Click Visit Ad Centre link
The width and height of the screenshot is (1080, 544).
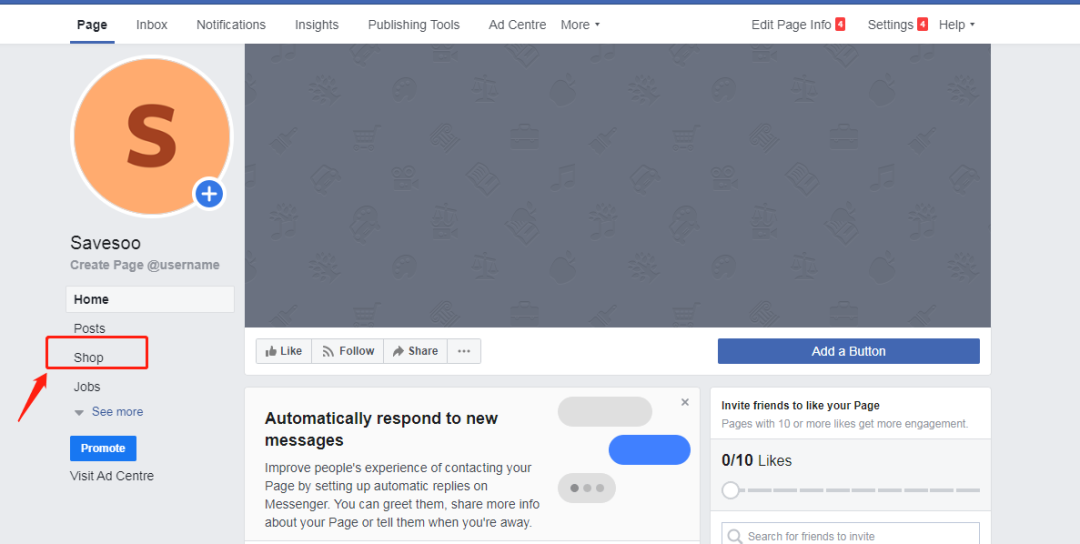click(x=112, y=476)
